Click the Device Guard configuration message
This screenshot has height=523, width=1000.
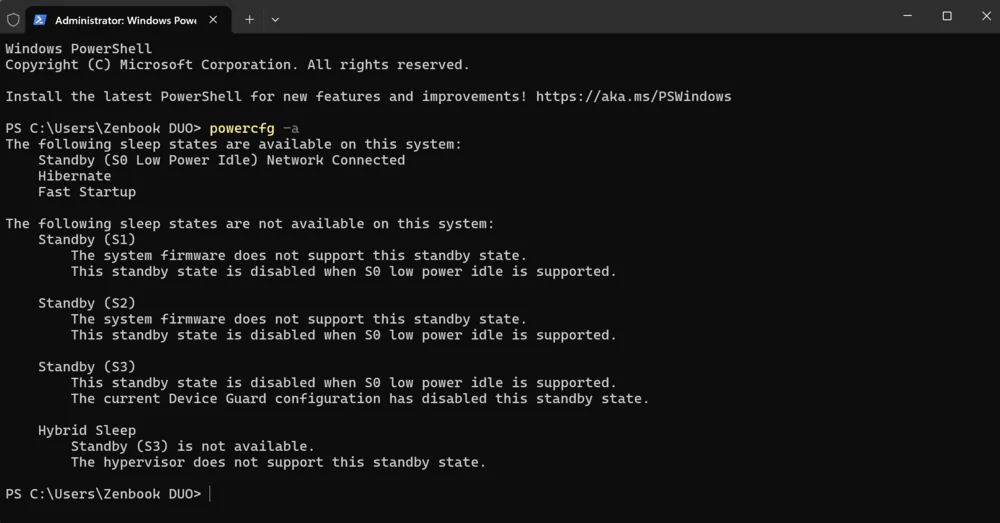click(x=360, y=399)
